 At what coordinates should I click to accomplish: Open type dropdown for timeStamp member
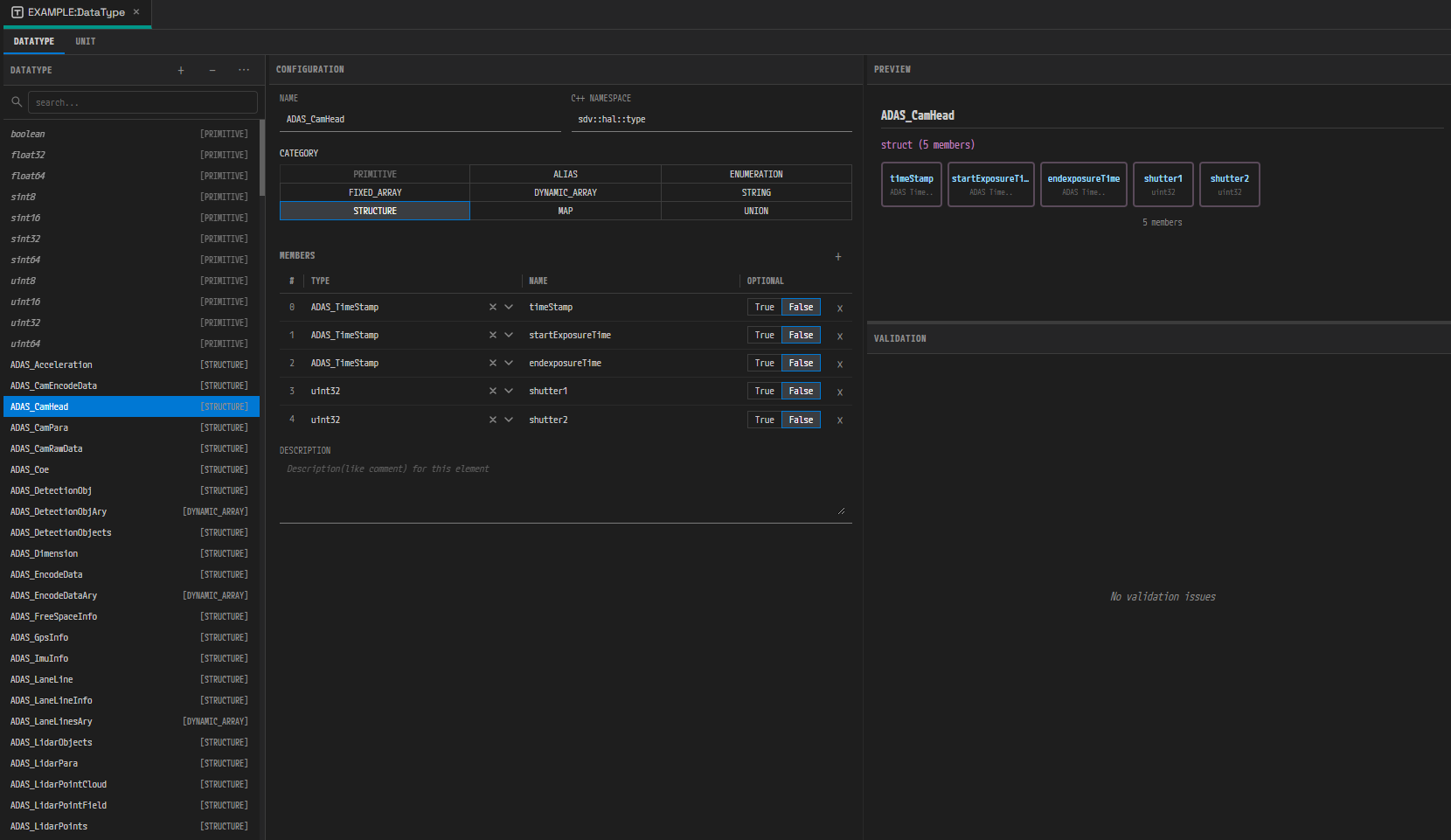pos(509,307)
